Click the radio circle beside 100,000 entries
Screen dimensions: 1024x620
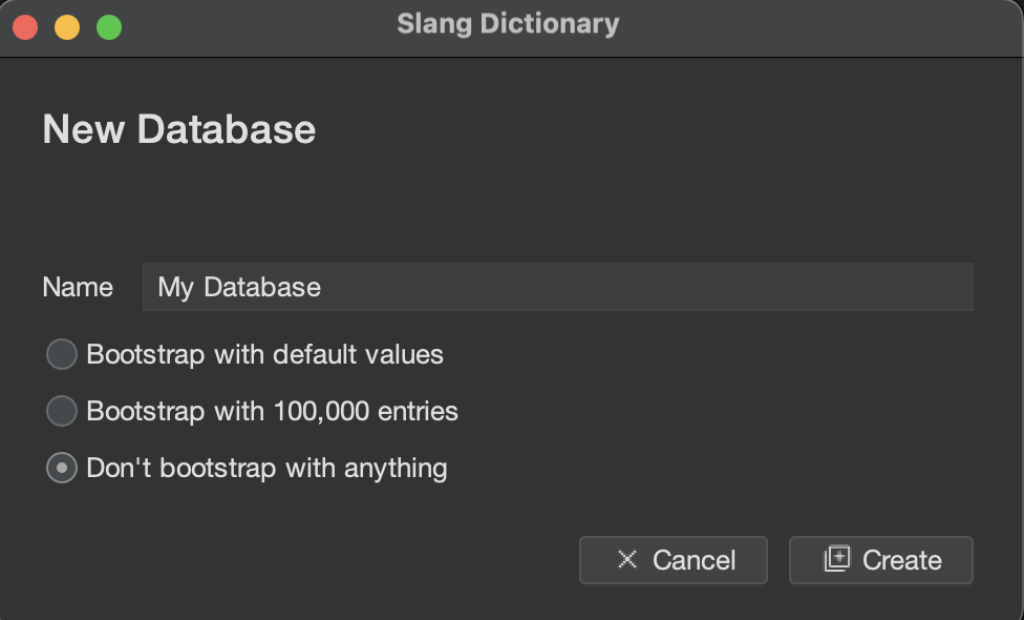pyautogui.click(x=61, y=411)
